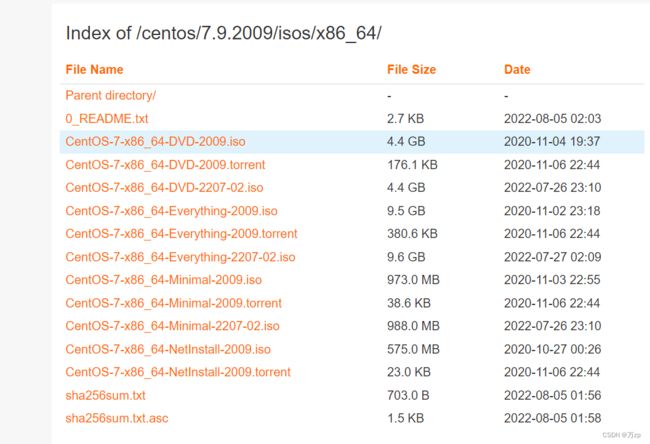The image size is (650, 444).
Task: Click CentOS-7-x86_64-NetInstall-2009.iso link
Action: point(168,349)
